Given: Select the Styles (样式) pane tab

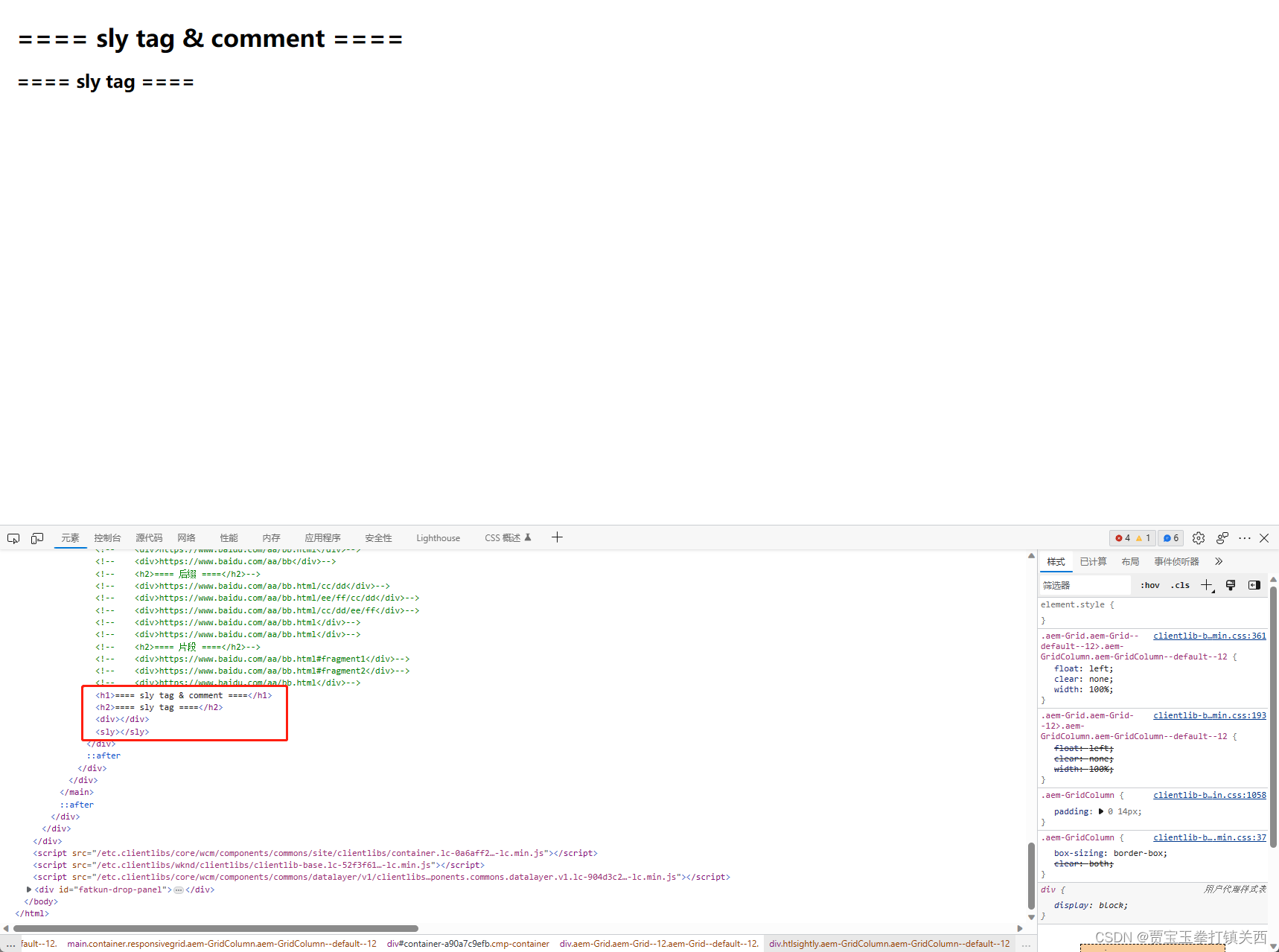Looking at the screenshot, I should pos(1056,562).
